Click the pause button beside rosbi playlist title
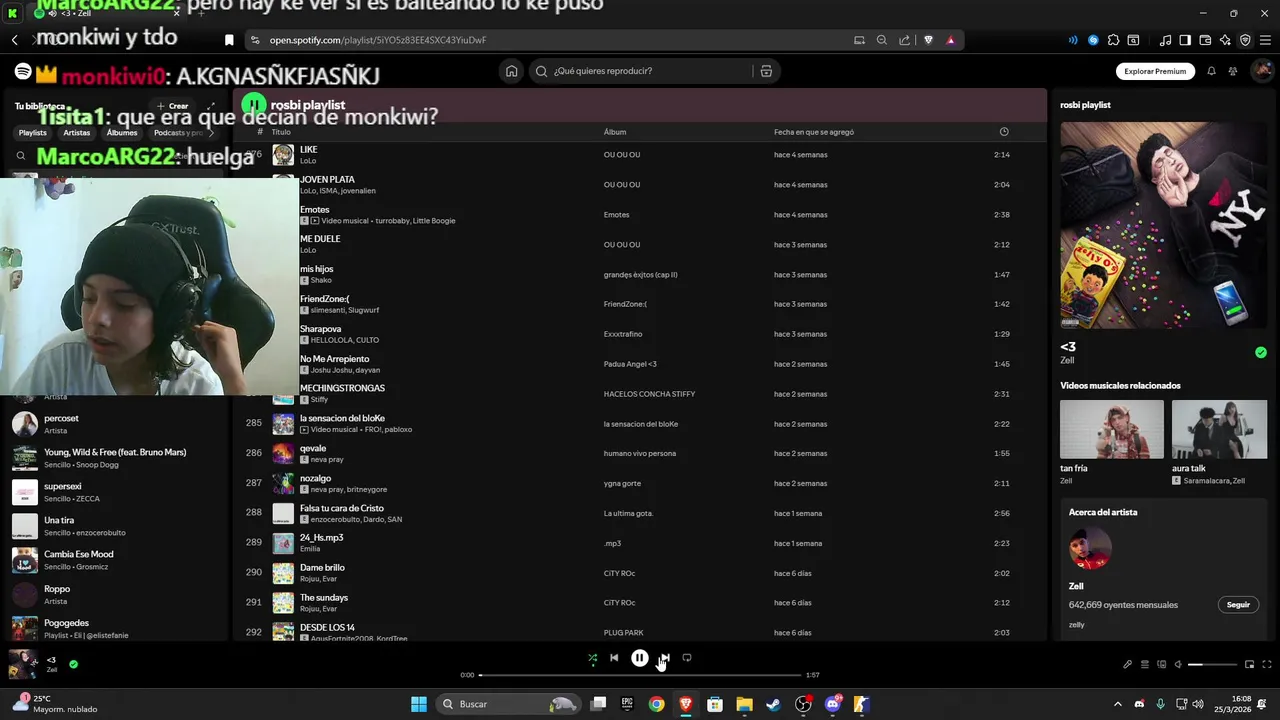The height and width of the screenshot is (720, 1280). tap(254, 104)
